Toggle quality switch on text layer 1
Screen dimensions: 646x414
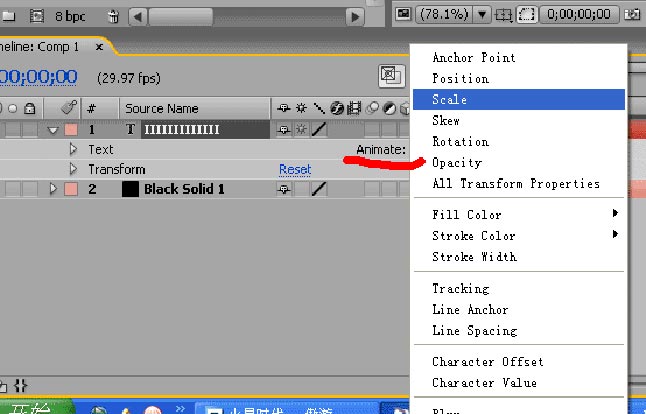[x=318, y=130]
